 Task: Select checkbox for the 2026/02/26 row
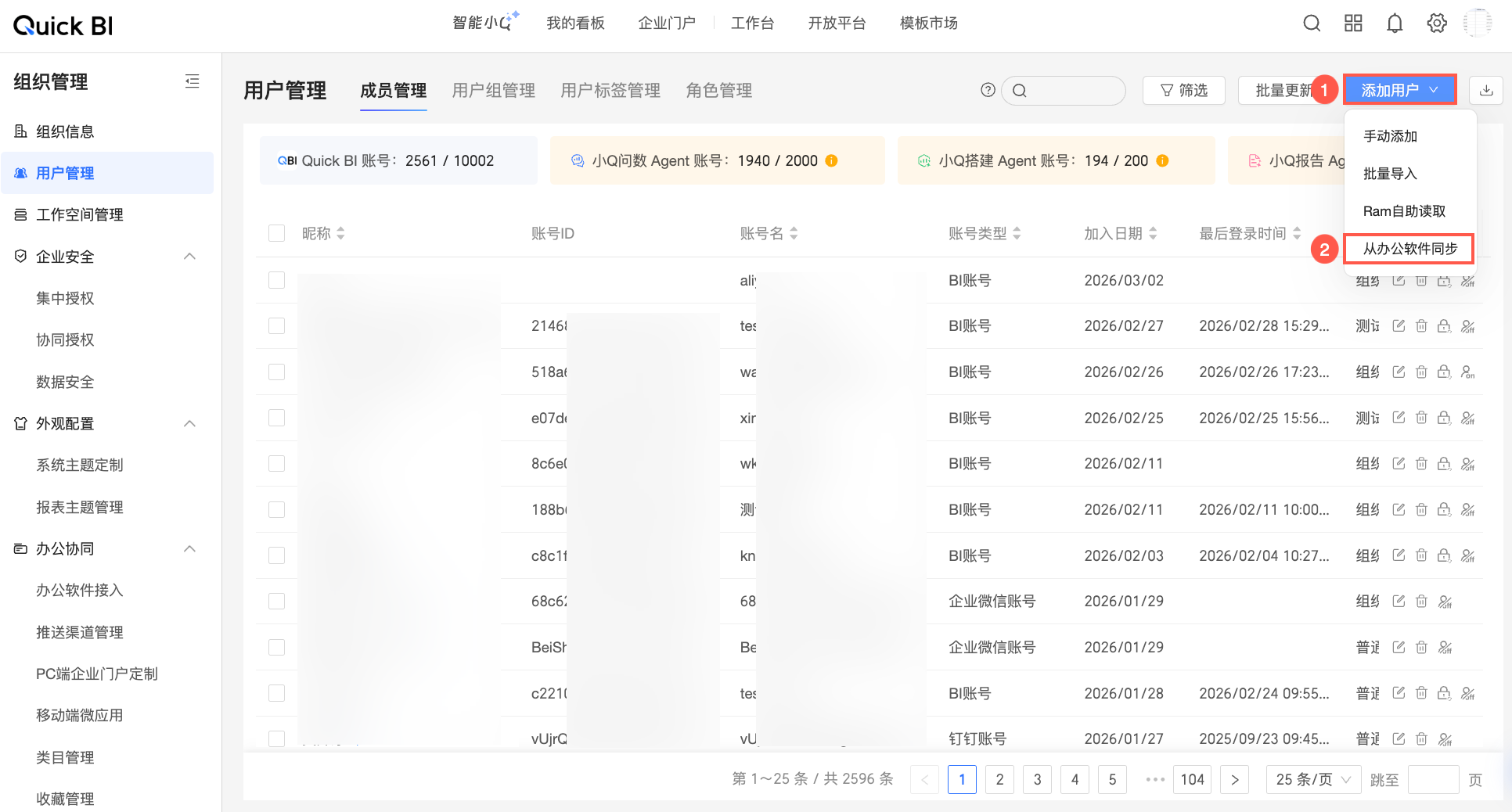tap(276, 372)
